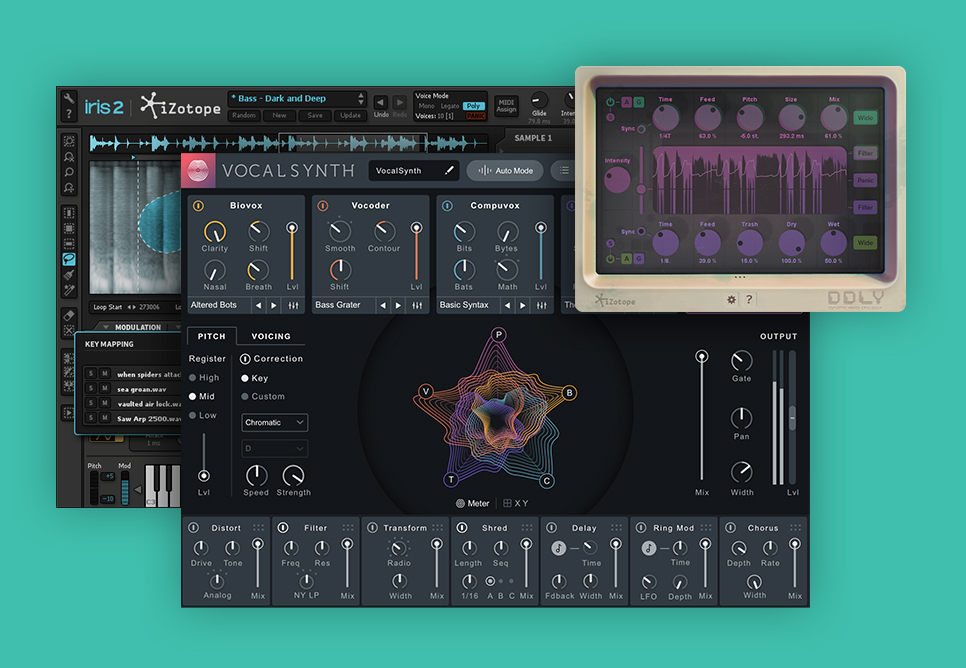966x668 pixels.
Task: Click the Undo arrow in Iris 2
Action: (381, 102)
